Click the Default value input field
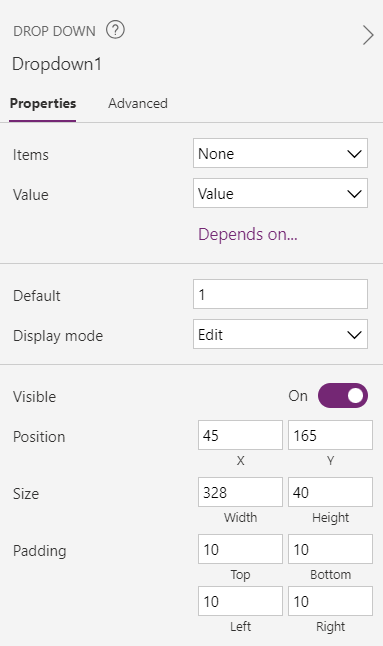 pyautogui.click(x=280, y=294)
